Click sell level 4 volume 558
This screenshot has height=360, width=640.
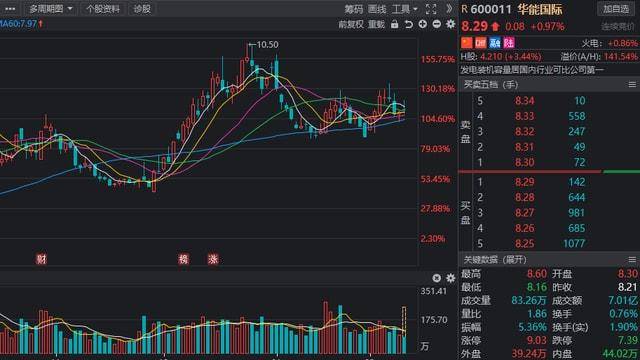pos(577,116)
